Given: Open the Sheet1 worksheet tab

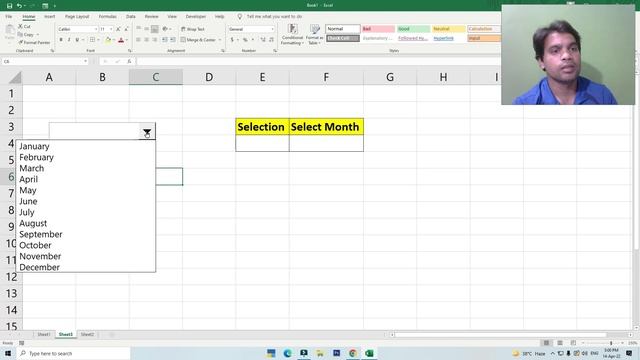Looking at the screenshot, I should click(44, 334).
